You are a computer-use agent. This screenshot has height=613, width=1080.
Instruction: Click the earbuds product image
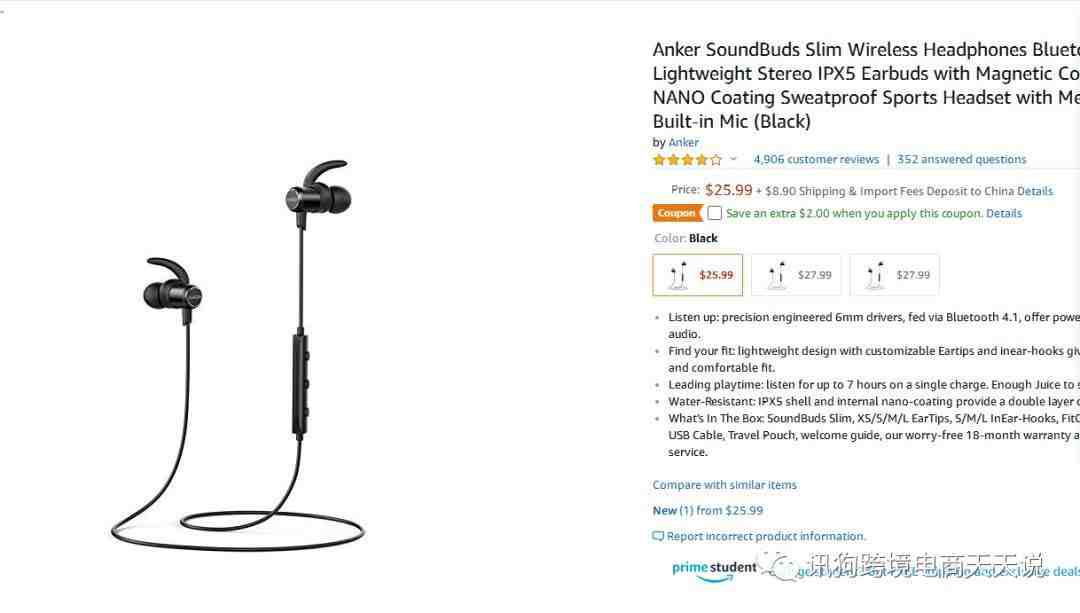[x=238, y=355]
